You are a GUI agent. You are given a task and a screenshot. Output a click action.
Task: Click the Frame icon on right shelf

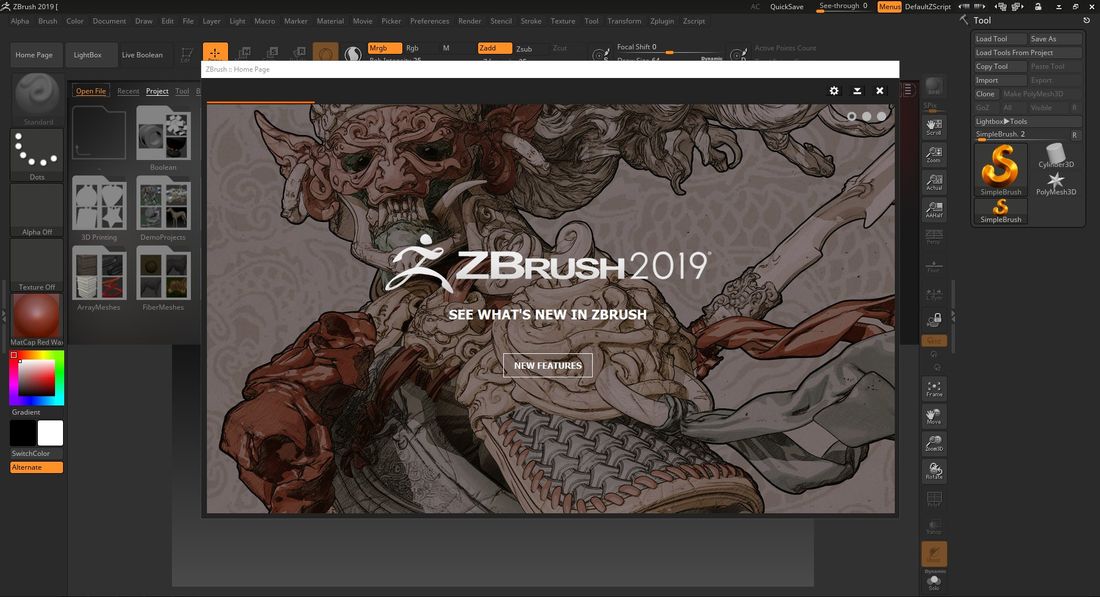click(x=934, y=385)
